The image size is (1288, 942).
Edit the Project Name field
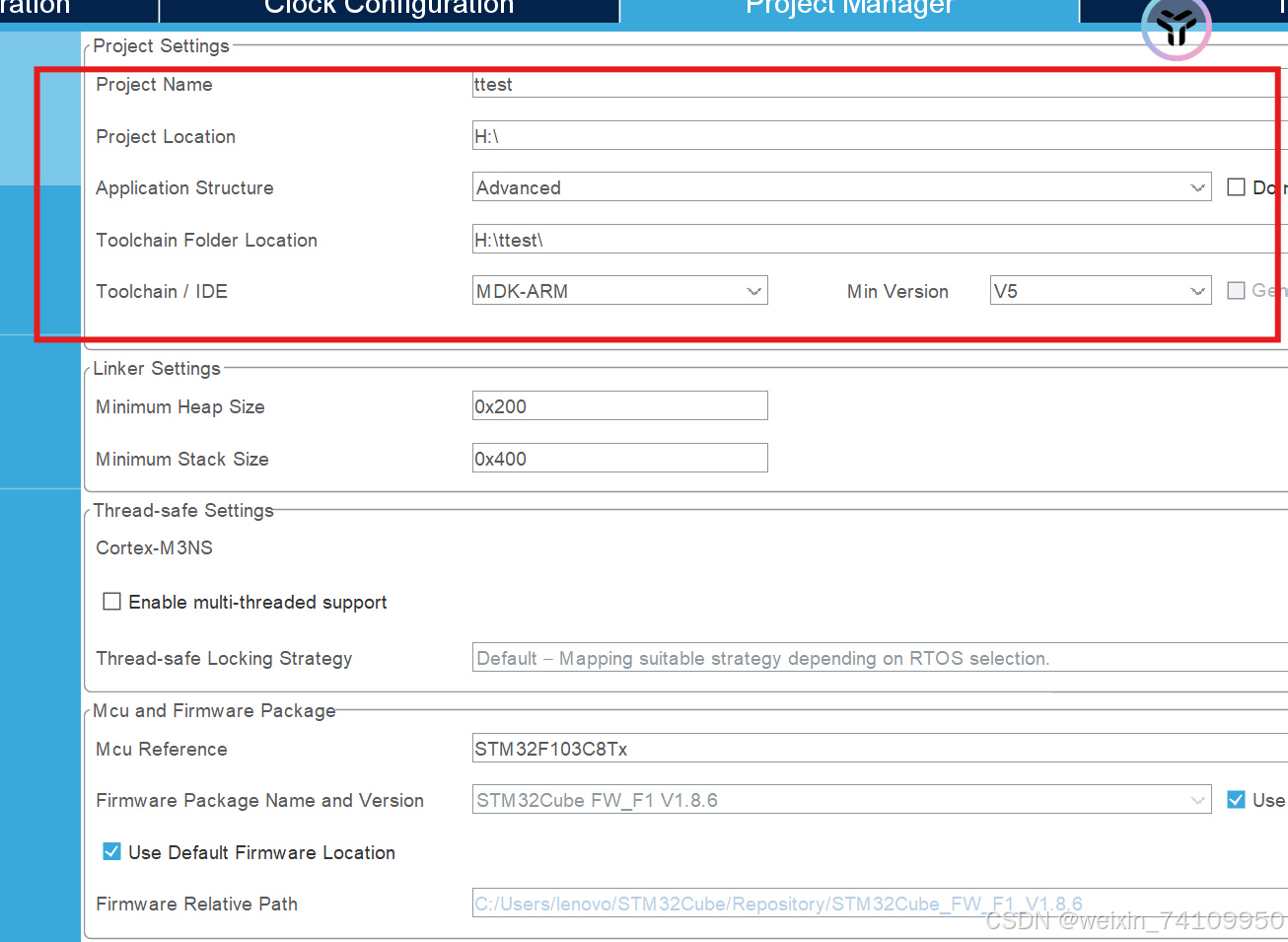click(880, 84)
